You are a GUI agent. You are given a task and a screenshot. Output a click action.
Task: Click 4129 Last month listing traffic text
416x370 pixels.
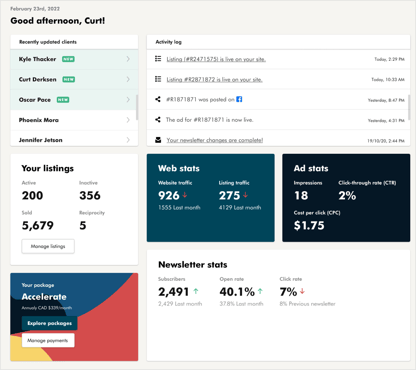coord(240,207)
